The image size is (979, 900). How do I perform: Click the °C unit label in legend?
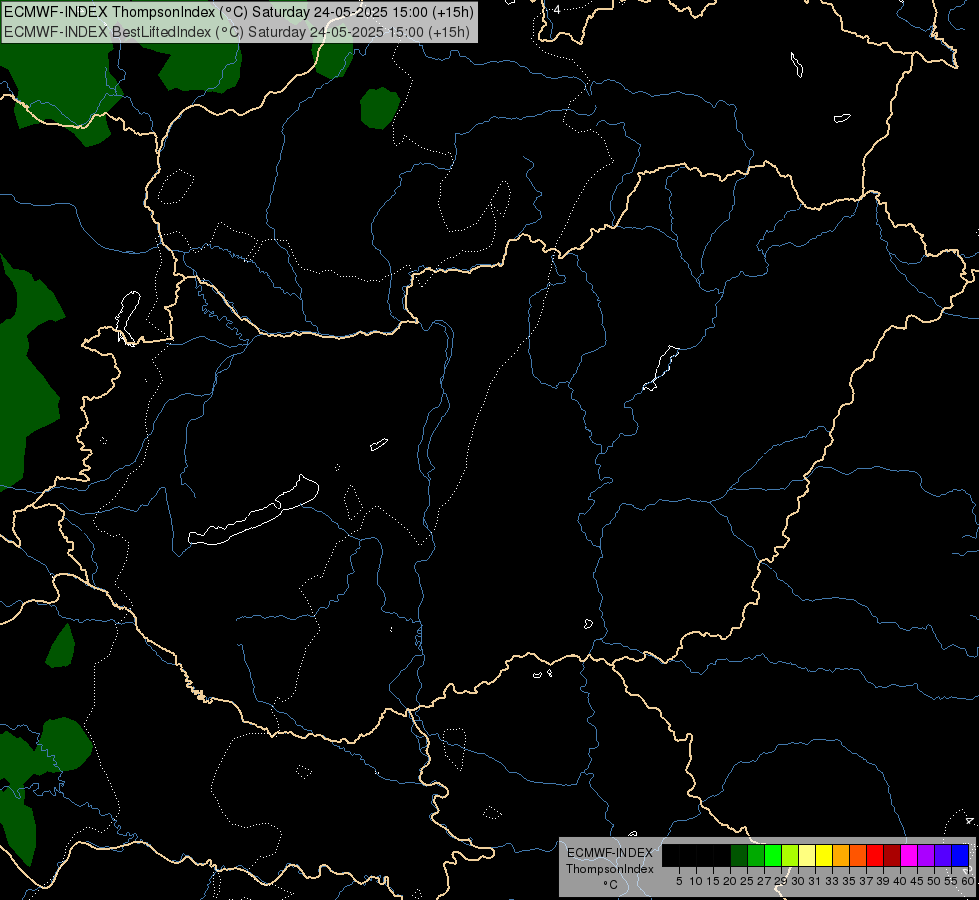click(610, 885)
